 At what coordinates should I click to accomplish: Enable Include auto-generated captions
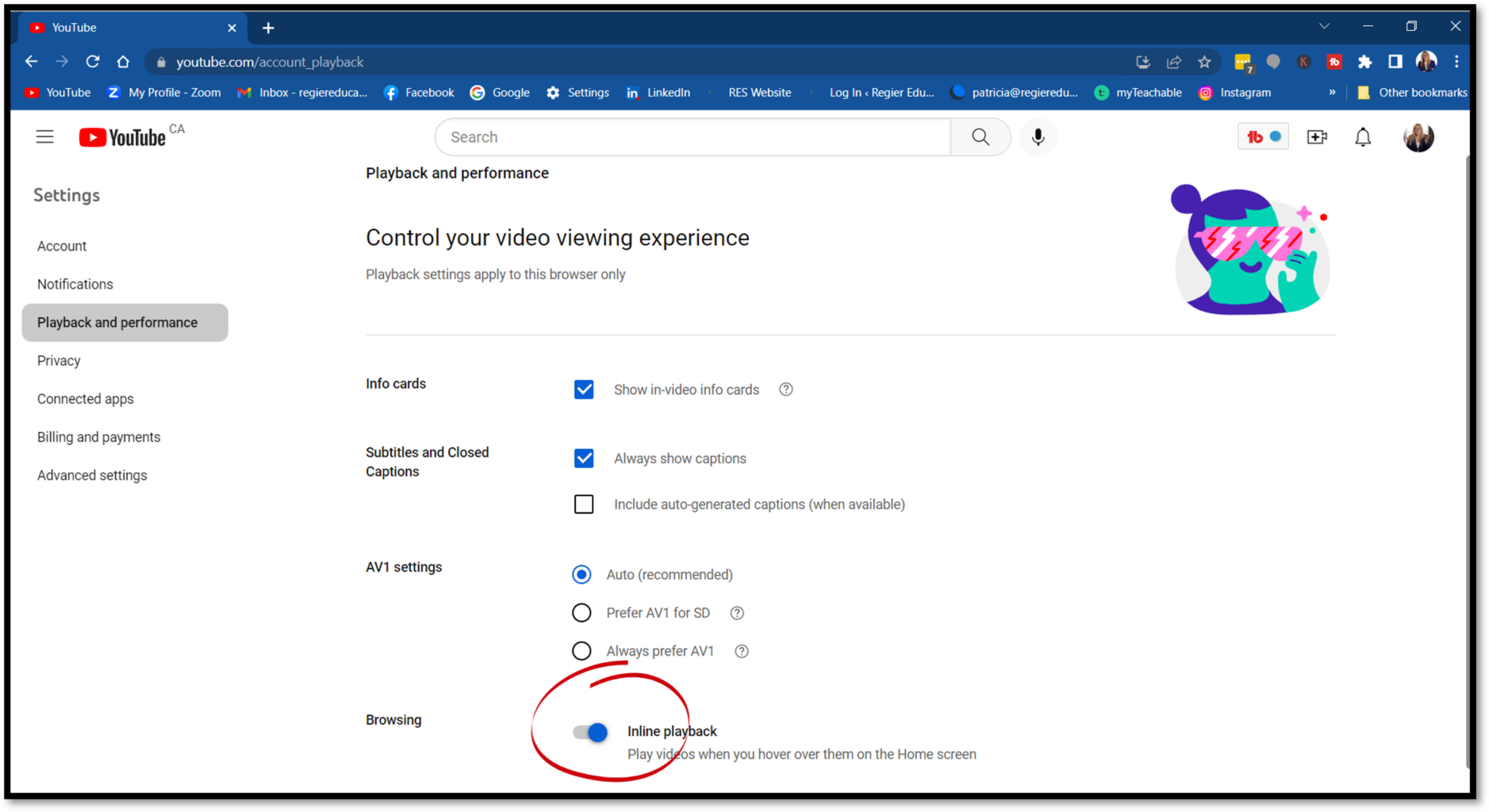point(584,504)
